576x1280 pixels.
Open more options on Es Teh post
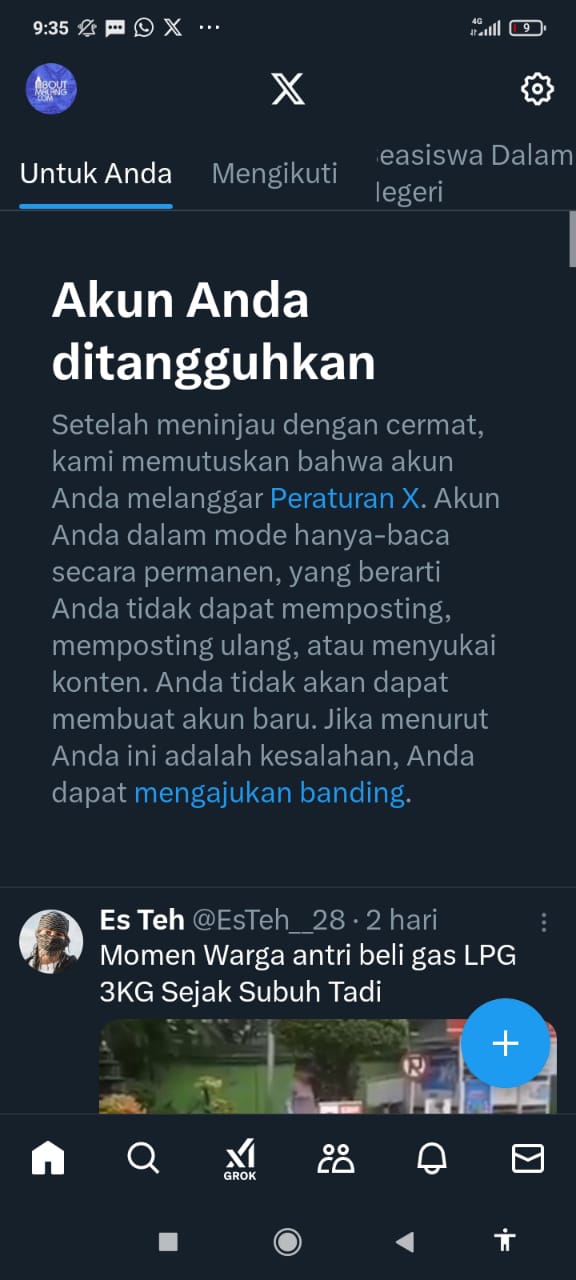point(544,922)
